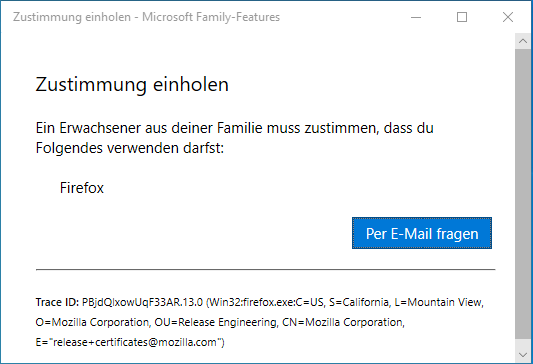This screenshot has width=533, height=364.
Task: Click the L=Mountain View text
Action: [x=439, y=302]
